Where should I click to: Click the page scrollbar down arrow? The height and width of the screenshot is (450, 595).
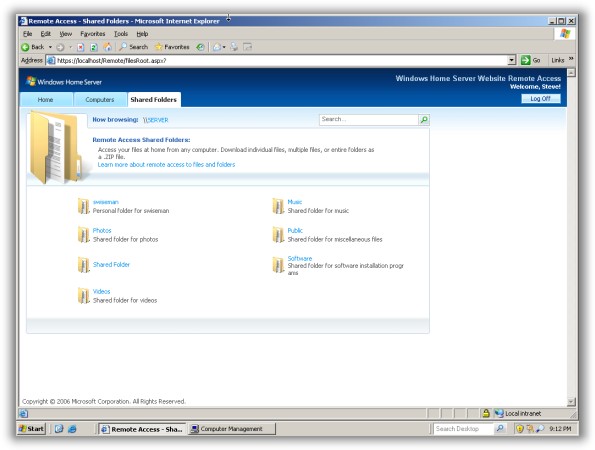[571, 401]
